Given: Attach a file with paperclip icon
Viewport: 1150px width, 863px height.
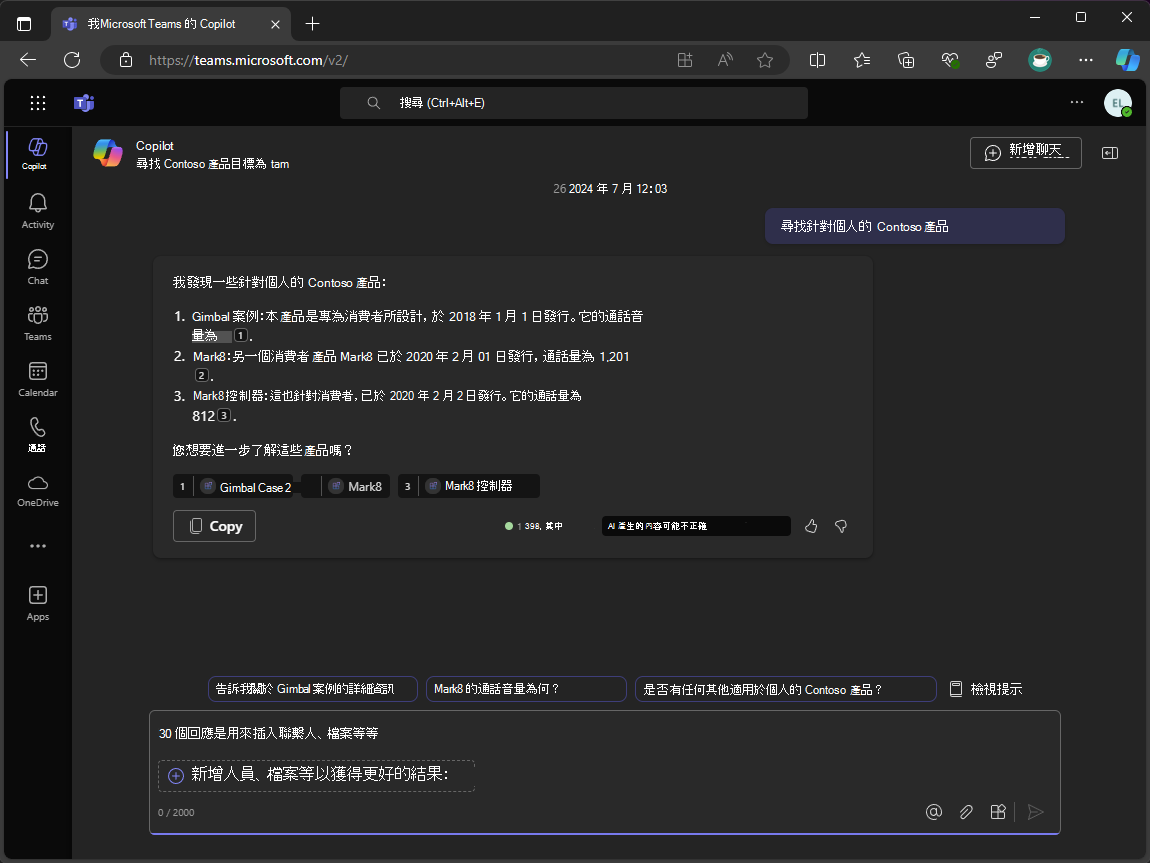Looking at the screenshot, I should pyautogui.click(x=966, y=812).
